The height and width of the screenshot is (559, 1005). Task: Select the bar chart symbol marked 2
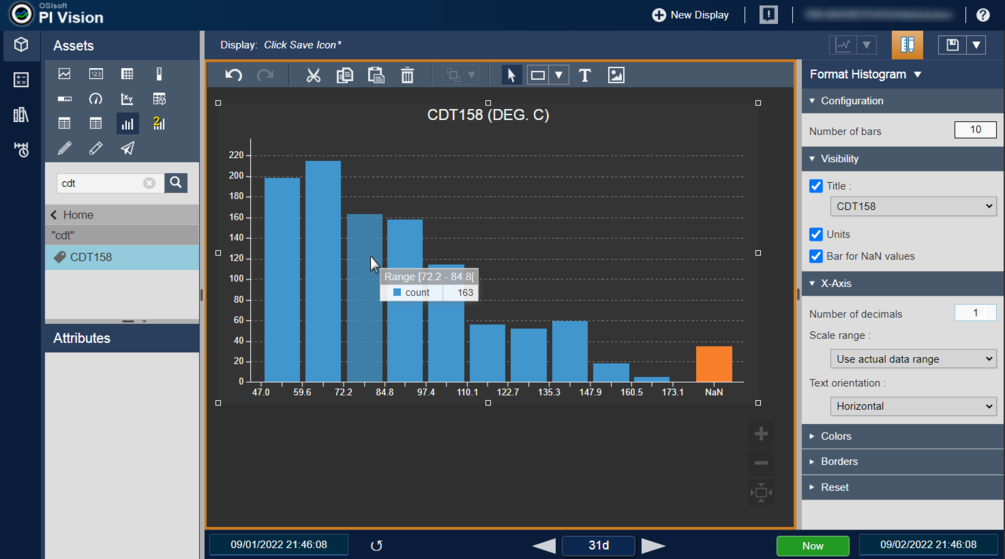pos(159,124)
